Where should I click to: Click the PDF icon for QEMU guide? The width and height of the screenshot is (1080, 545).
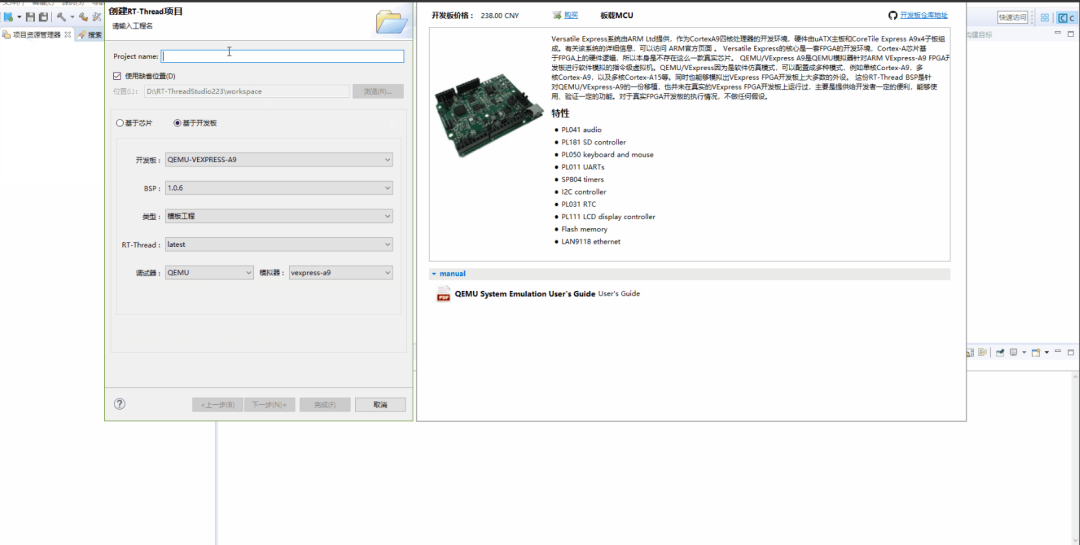coord(443,294)
